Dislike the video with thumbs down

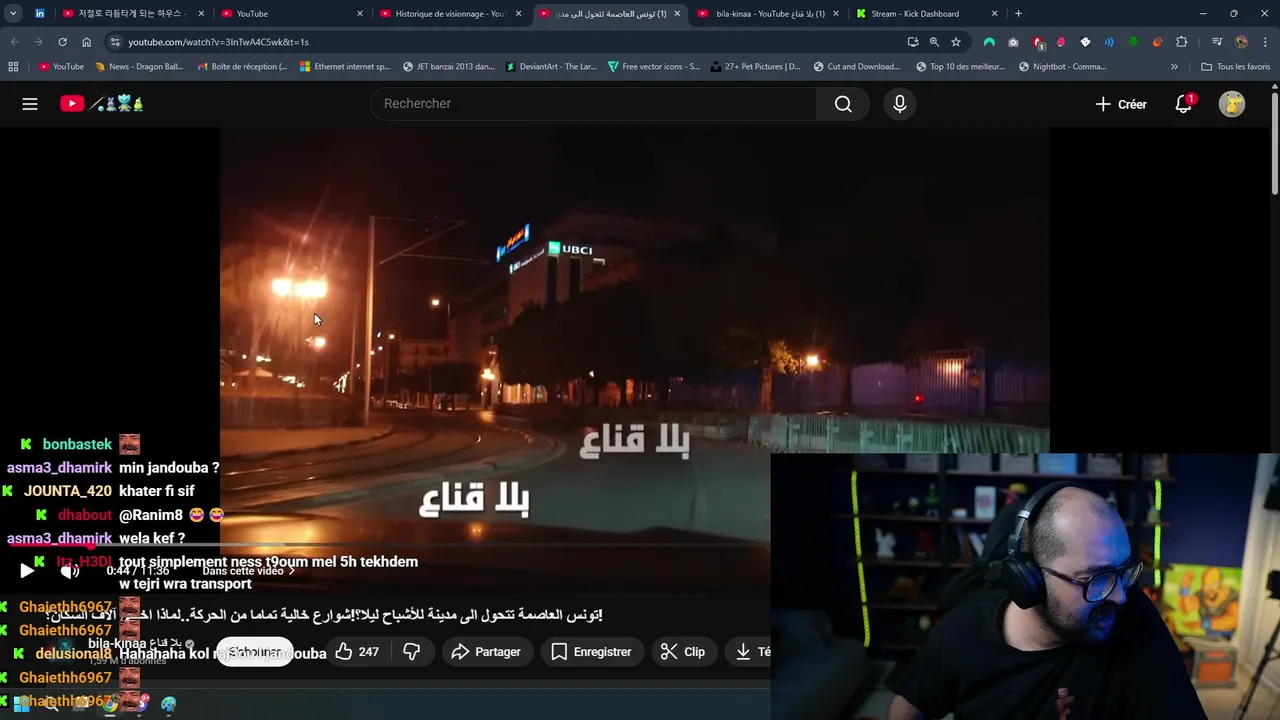pyautogui.click(x=411, y=652)
